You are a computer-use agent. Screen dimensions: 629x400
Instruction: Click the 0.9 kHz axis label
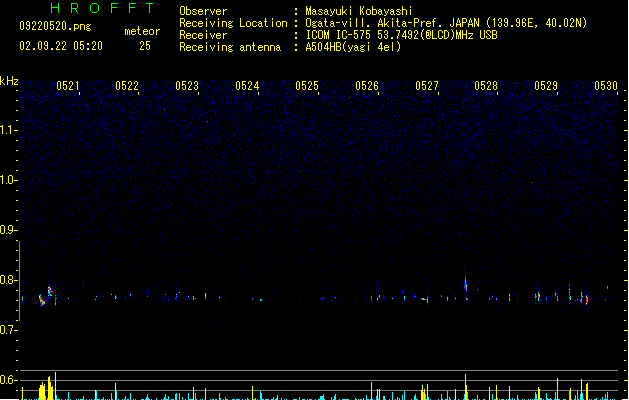[8, 230]
